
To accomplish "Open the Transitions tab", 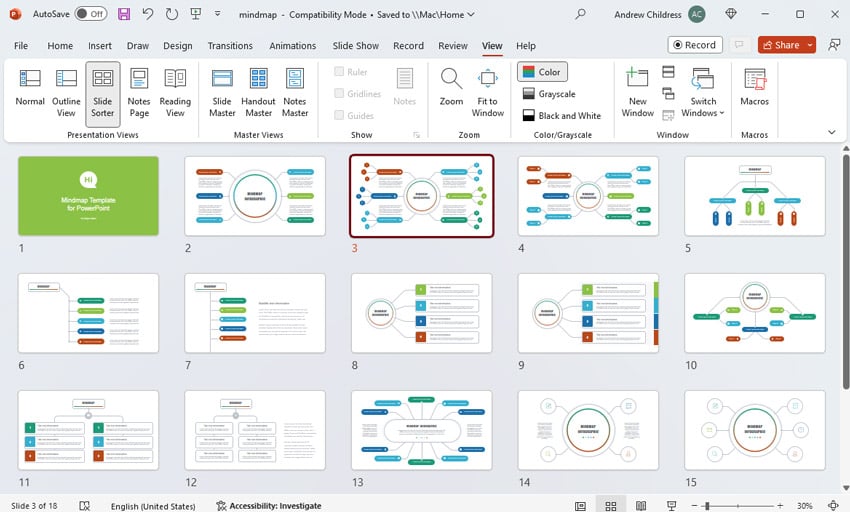I will [230, 46].
